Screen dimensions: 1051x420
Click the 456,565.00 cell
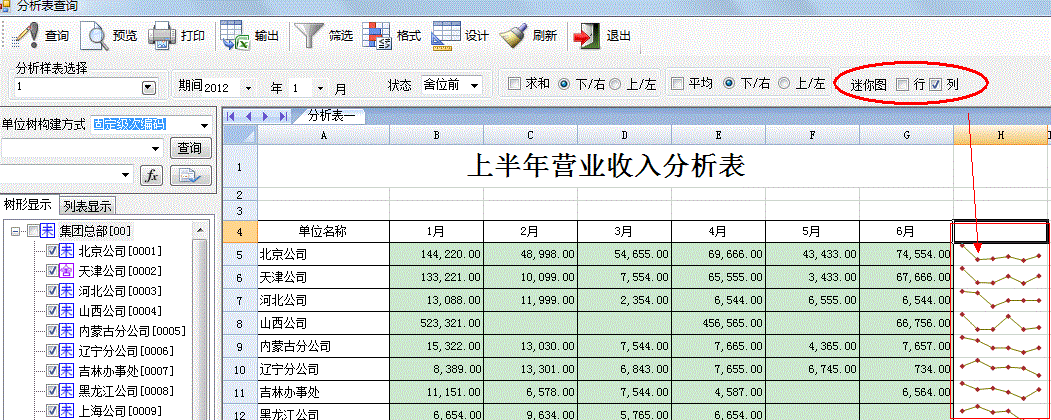[x=718, y=323]
